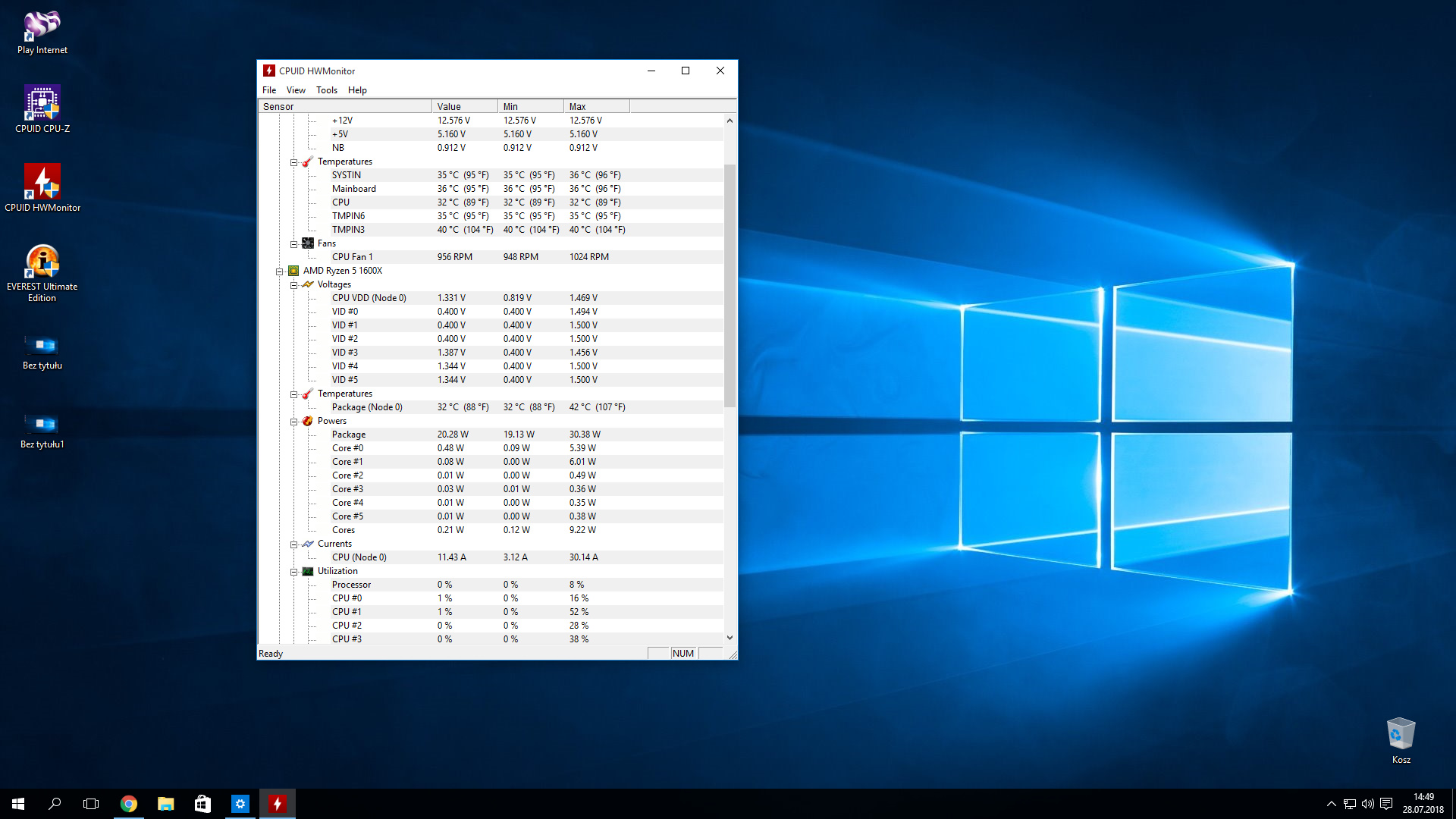Viewport: 1456px width, 819px height.
Task: Open the Kosz recycle bin icon
Action: point(1401,734)
